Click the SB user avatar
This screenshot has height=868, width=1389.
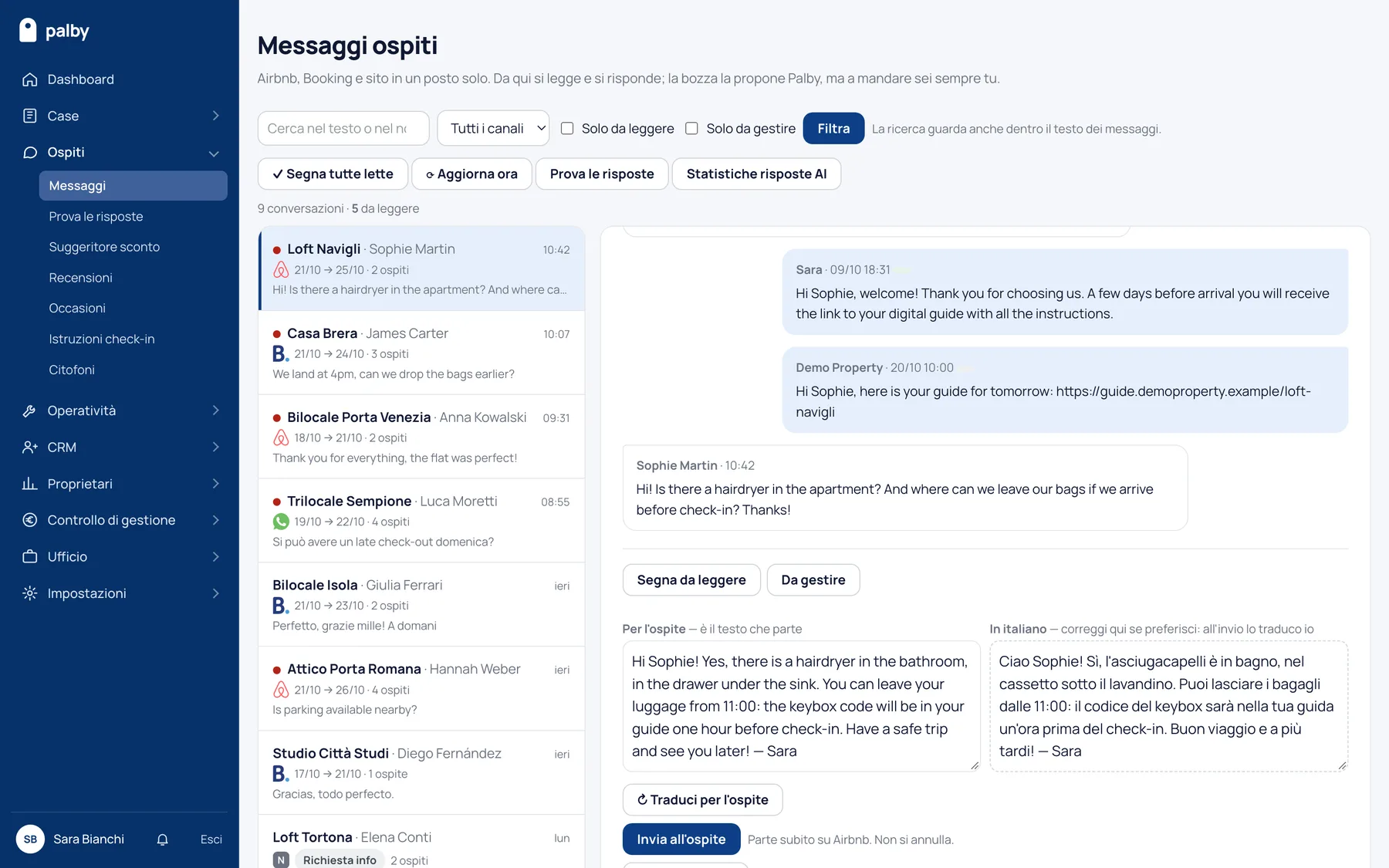tap(30, 839)
